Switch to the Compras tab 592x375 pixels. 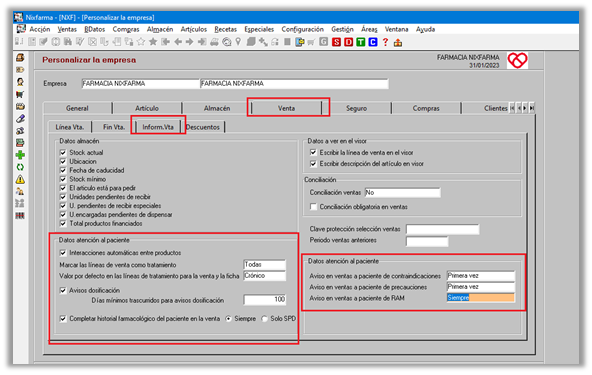click(x=426, y=108)
